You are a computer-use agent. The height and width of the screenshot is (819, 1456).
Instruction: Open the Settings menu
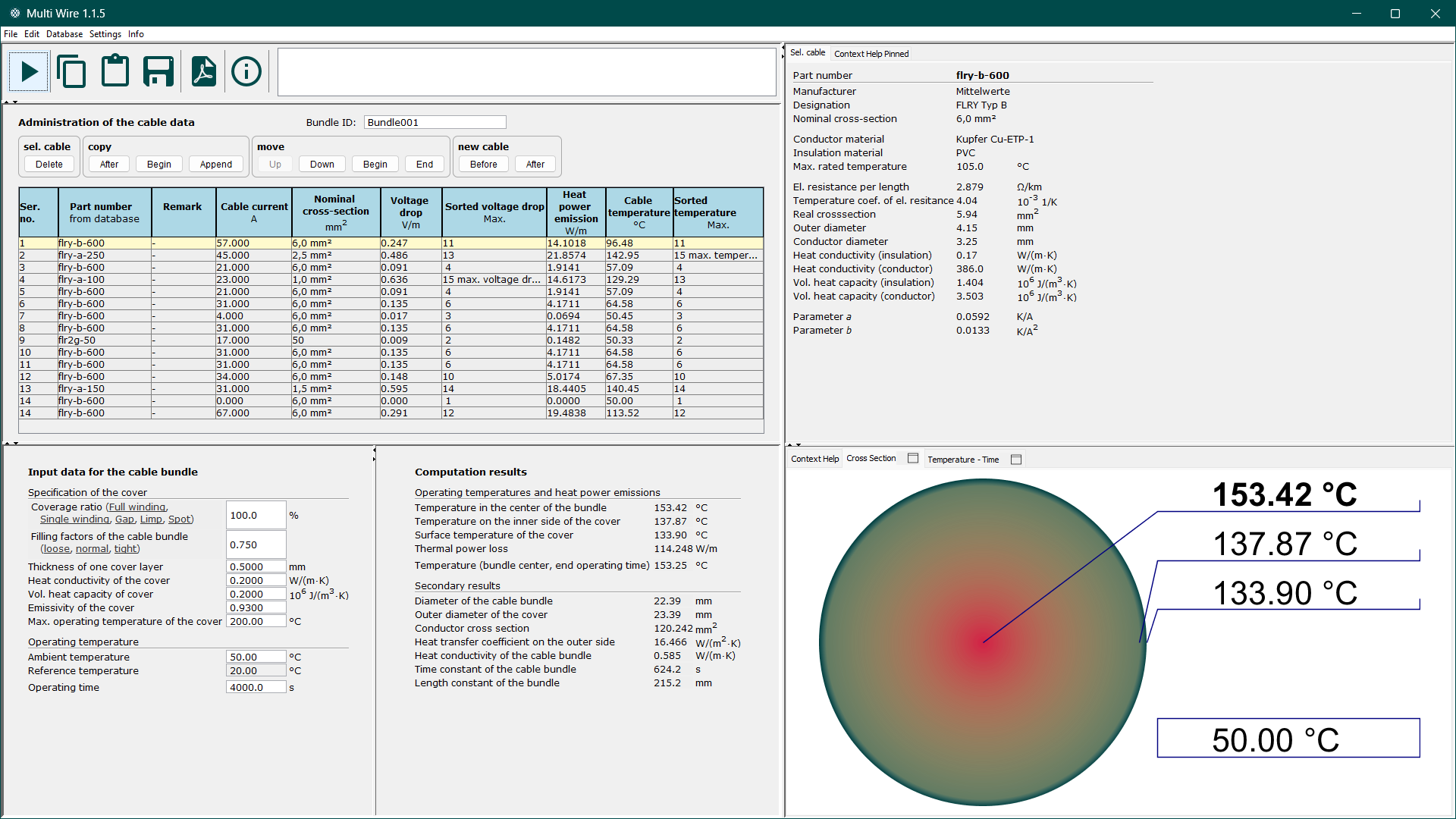[105, 34]
